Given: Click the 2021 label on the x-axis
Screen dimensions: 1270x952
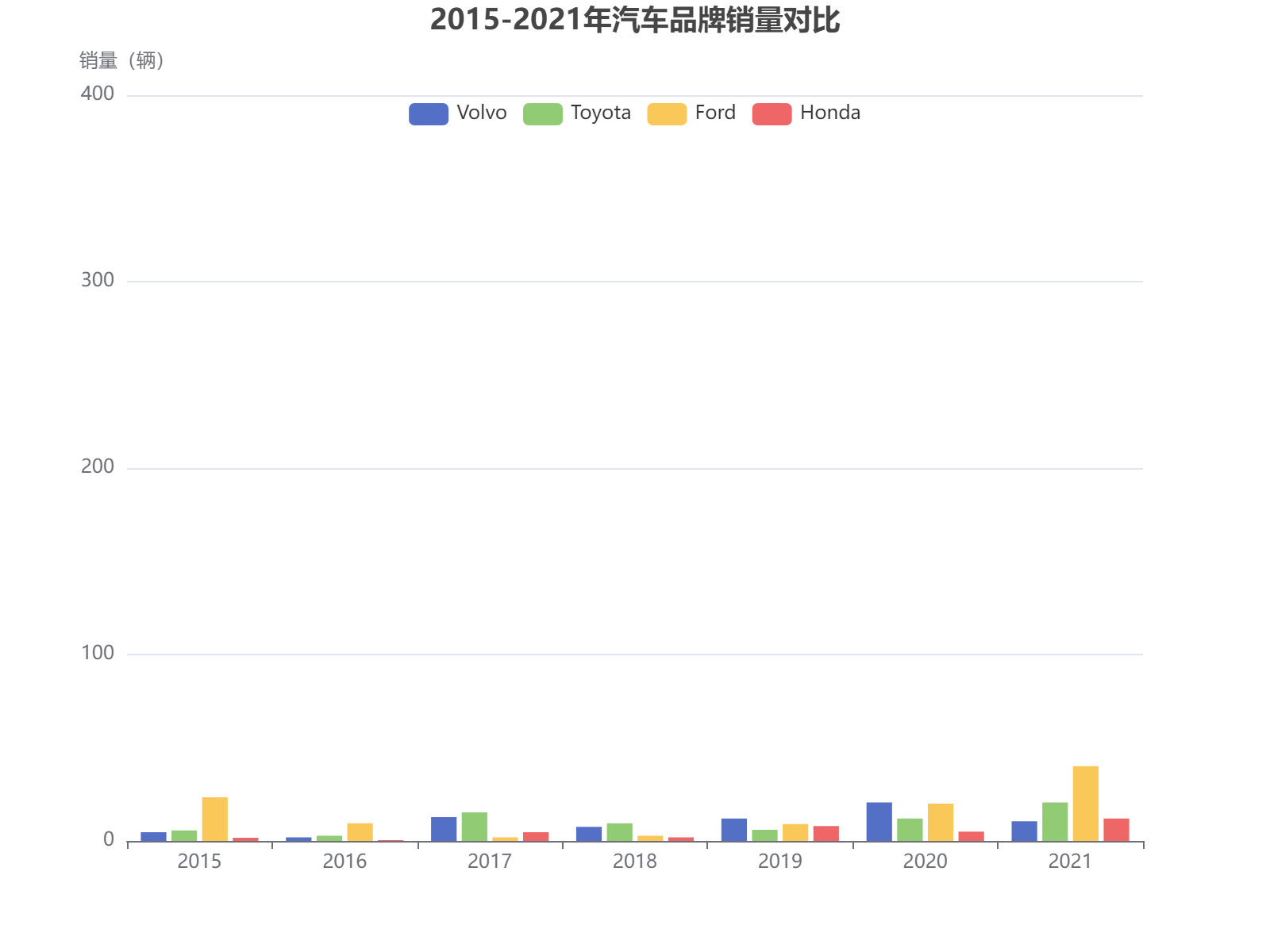Looking at the screenshot, I should [x=1072, y=862].
